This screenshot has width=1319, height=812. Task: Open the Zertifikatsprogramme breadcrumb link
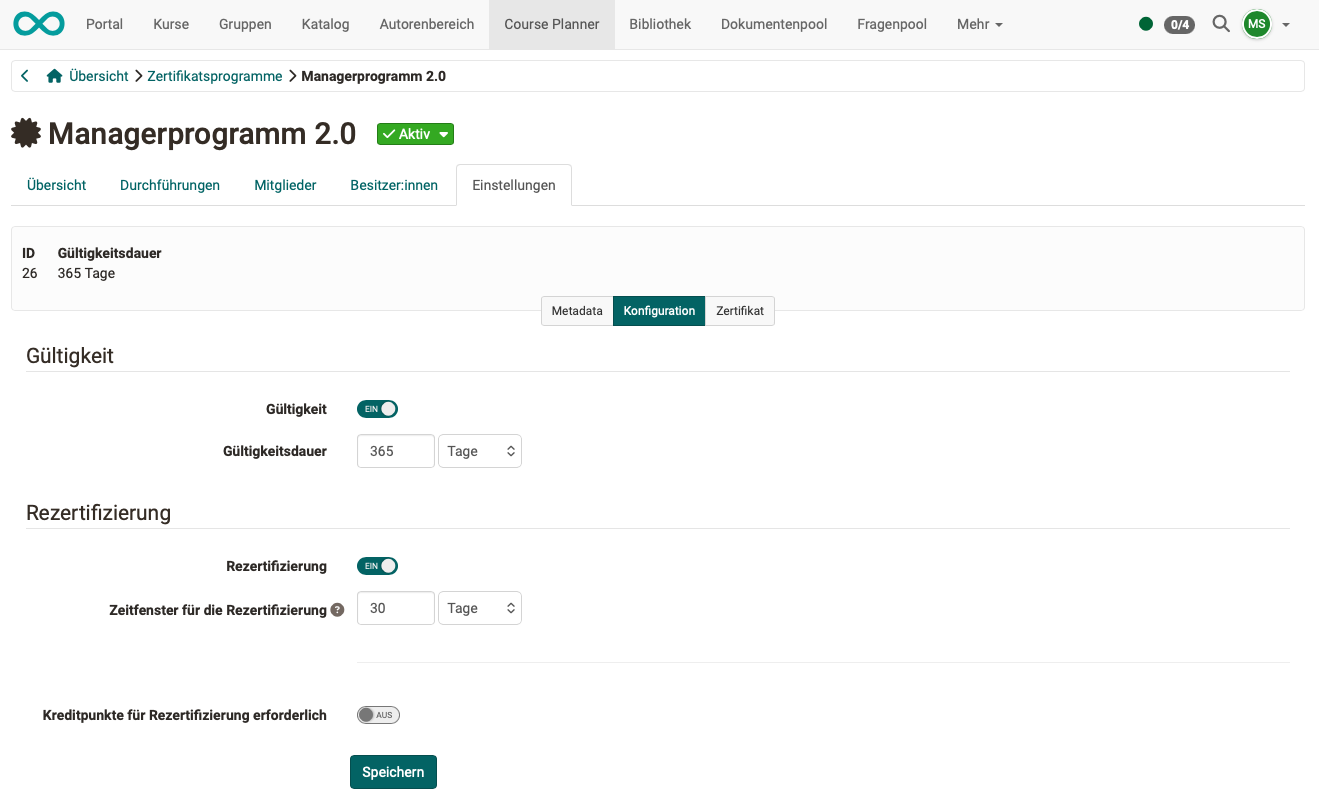pyautogui.click(x=214, y=75)
